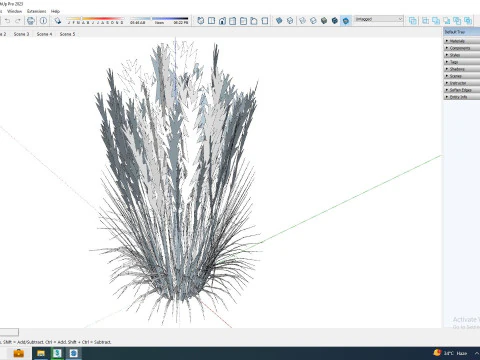The height and width of the screenshot is (360, 480).
Task: Toggle Back Edges face style
Action: click(290, 21)
